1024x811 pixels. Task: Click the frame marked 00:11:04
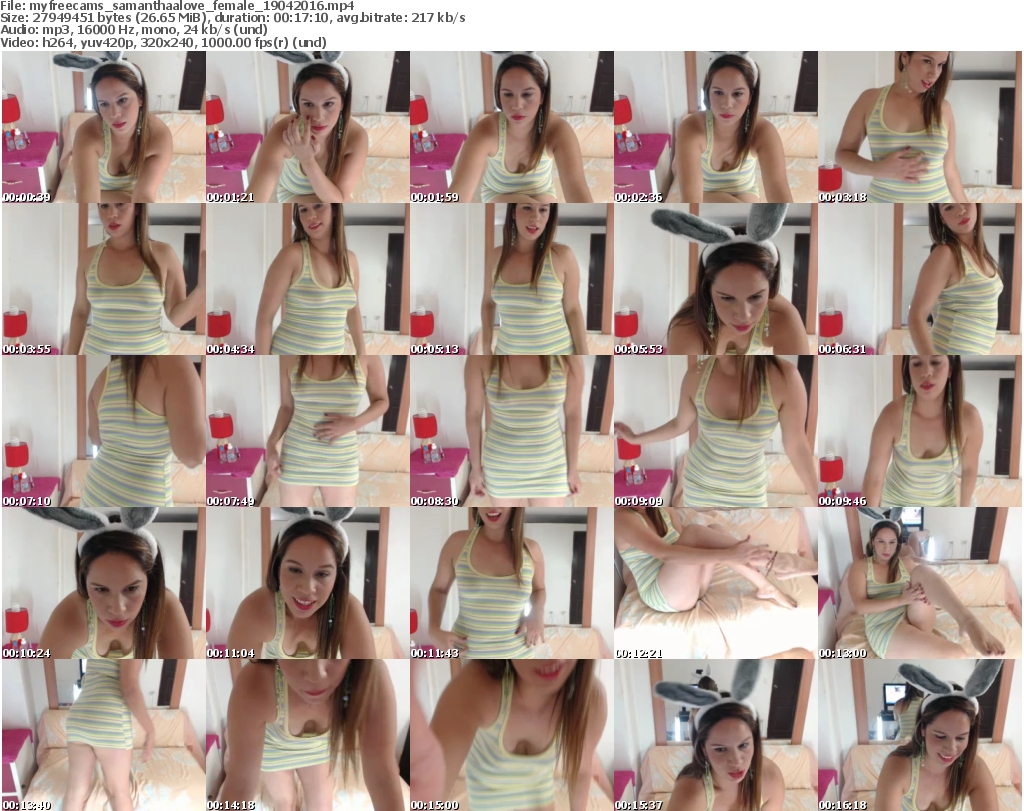coord(308,583)
